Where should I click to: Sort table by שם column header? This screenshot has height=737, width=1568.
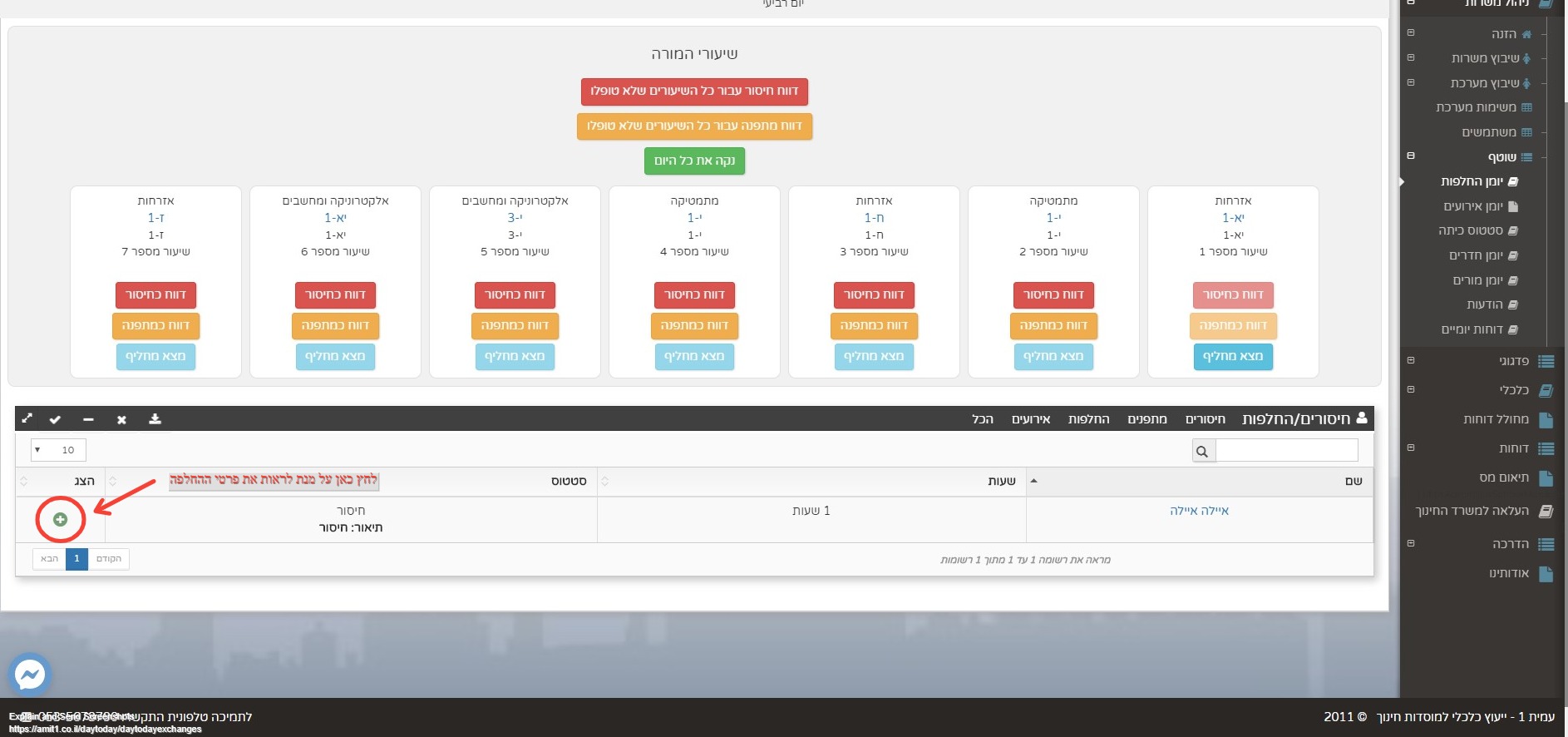[1200, 481]
